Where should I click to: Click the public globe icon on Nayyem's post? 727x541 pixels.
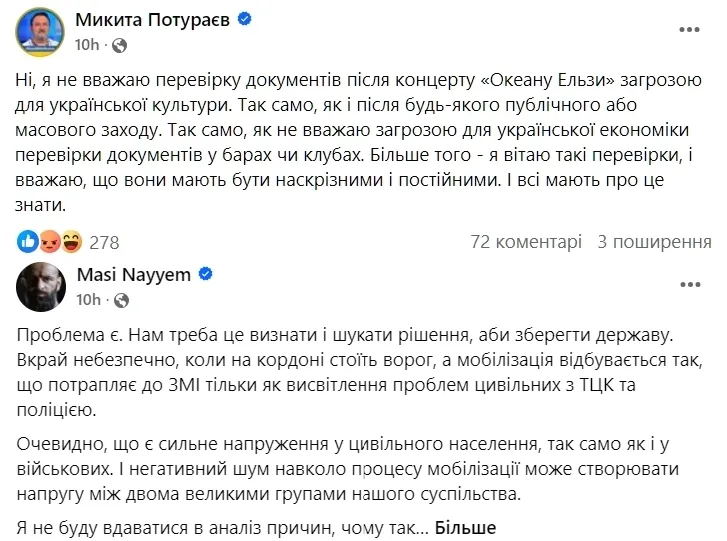tap(120, 299)
